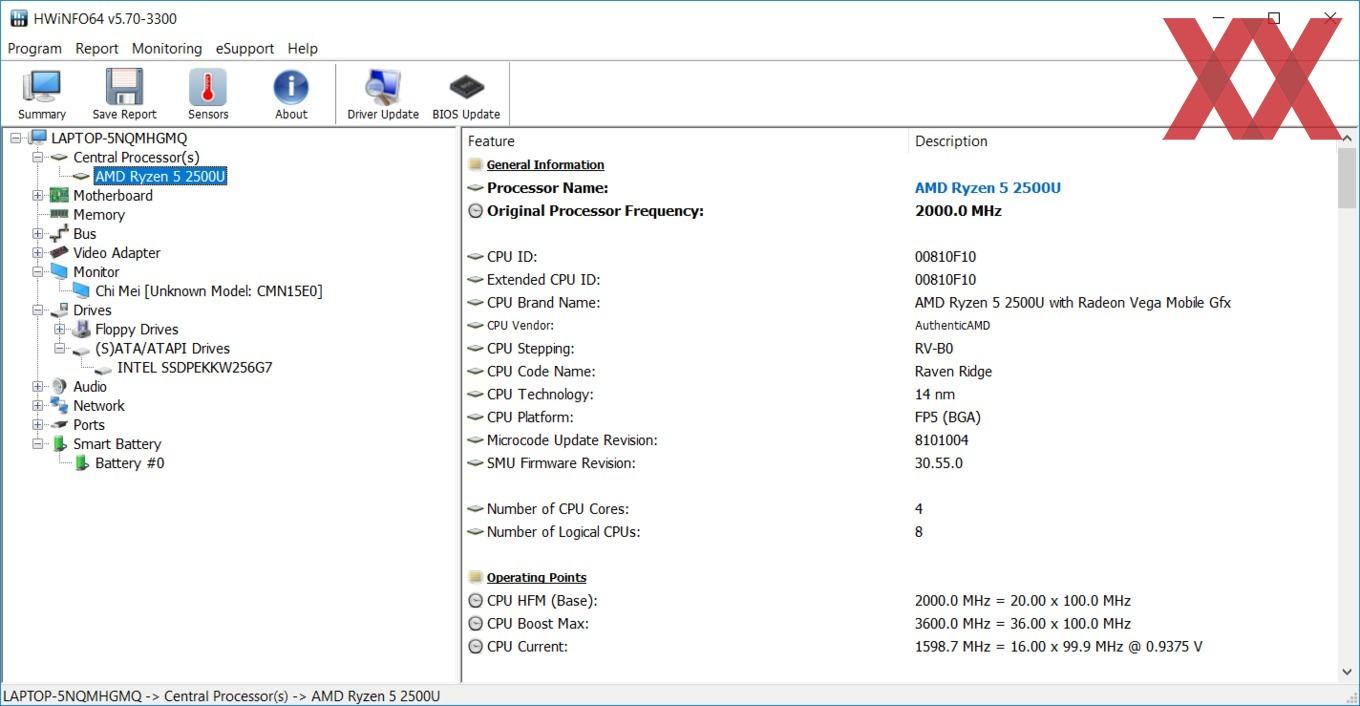This screenshot has height=706, width=1360.
Task: Click the Drives icon in the tree
Action: point(59,310)
